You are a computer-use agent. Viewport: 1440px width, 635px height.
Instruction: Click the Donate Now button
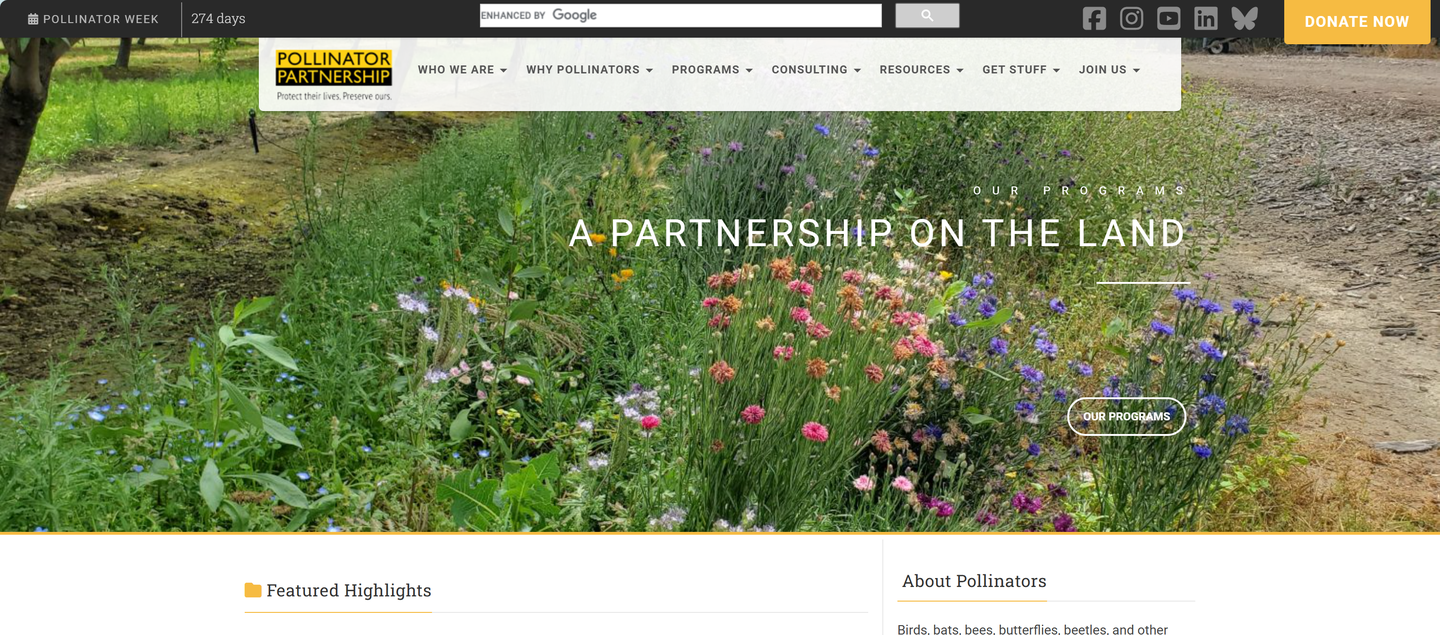pos(1356,22)
